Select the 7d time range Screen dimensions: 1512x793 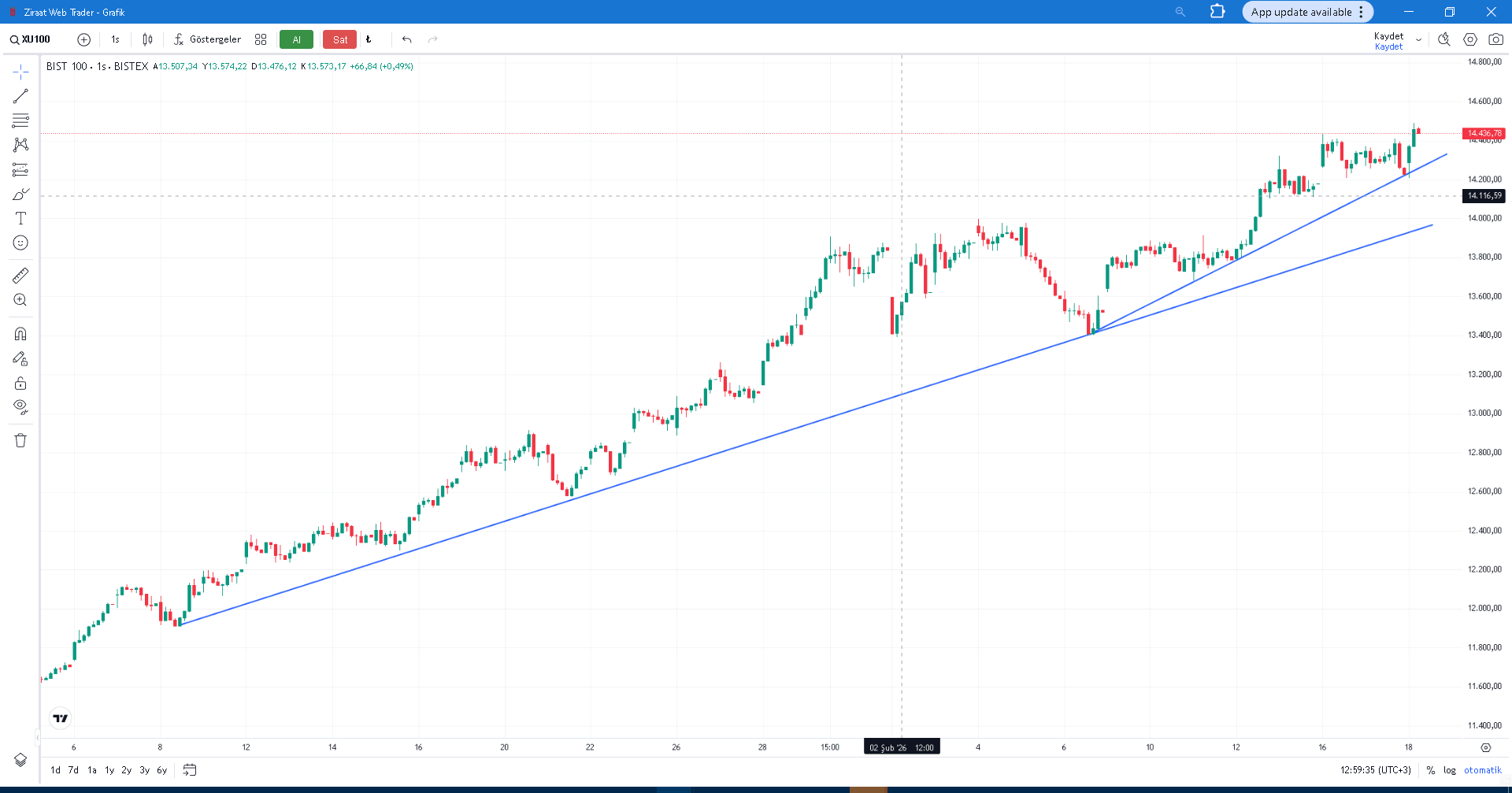pyautogui.click(x=73, y=770)
